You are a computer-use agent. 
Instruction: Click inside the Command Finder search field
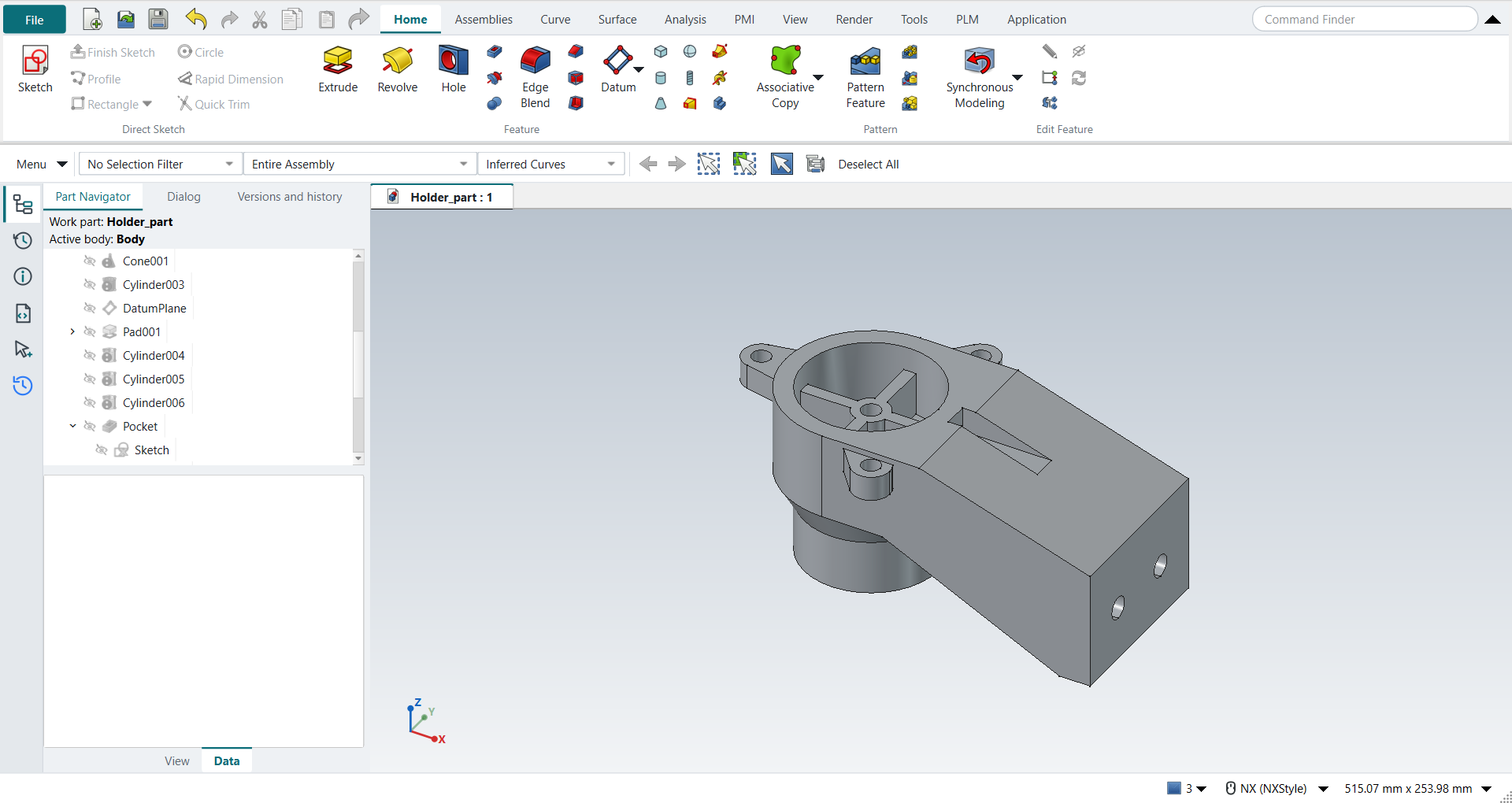[x=1364, y=20]
